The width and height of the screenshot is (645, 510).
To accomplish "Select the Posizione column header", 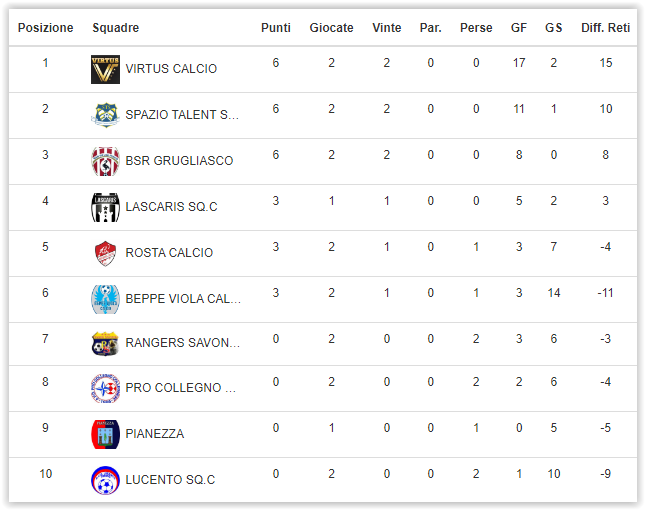I will point(45,28).
